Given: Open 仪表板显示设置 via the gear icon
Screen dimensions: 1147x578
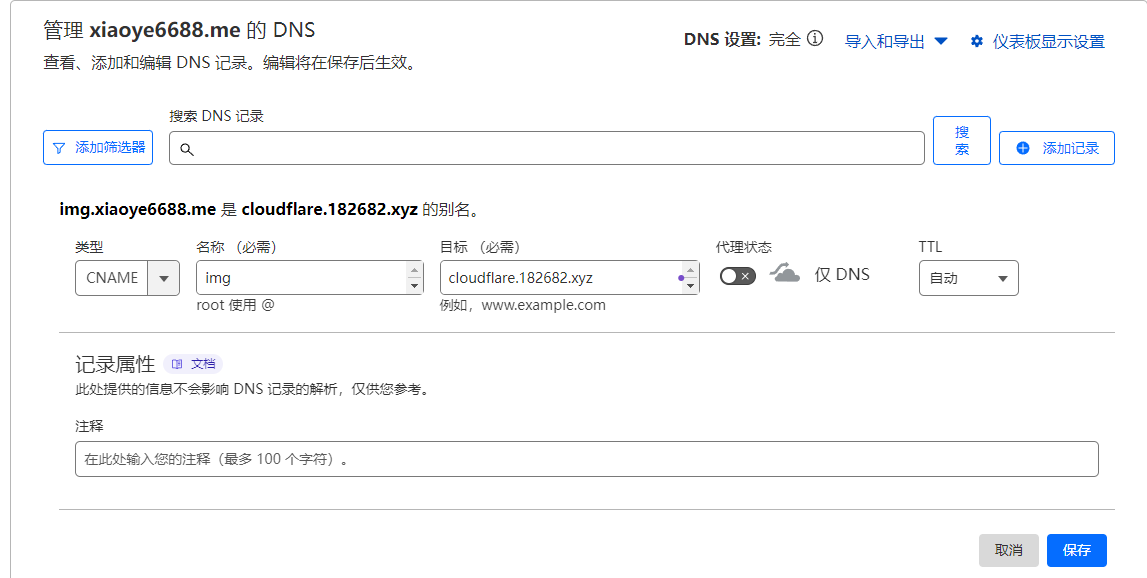Looking at the screenshot, I should tap(977, 42).
